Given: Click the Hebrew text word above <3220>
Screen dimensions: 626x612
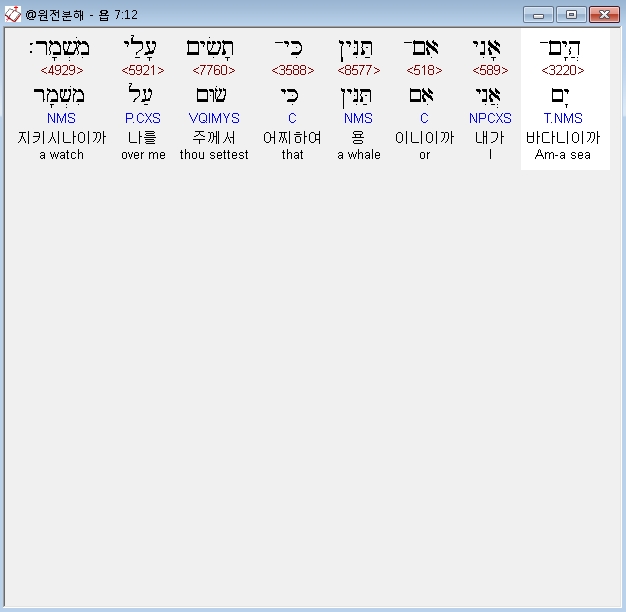Looking at the screenshot, I should point(560,49).
